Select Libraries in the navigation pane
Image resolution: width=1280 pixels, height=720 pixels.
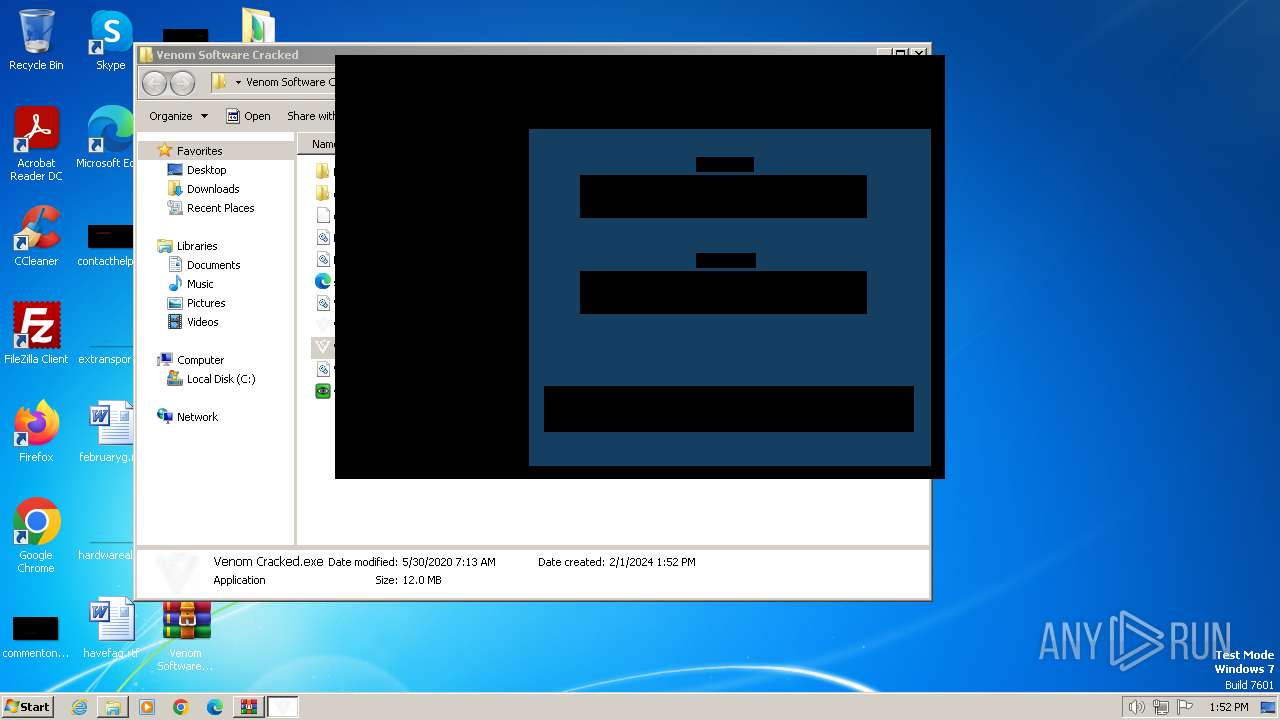click(x=197, y=246)
